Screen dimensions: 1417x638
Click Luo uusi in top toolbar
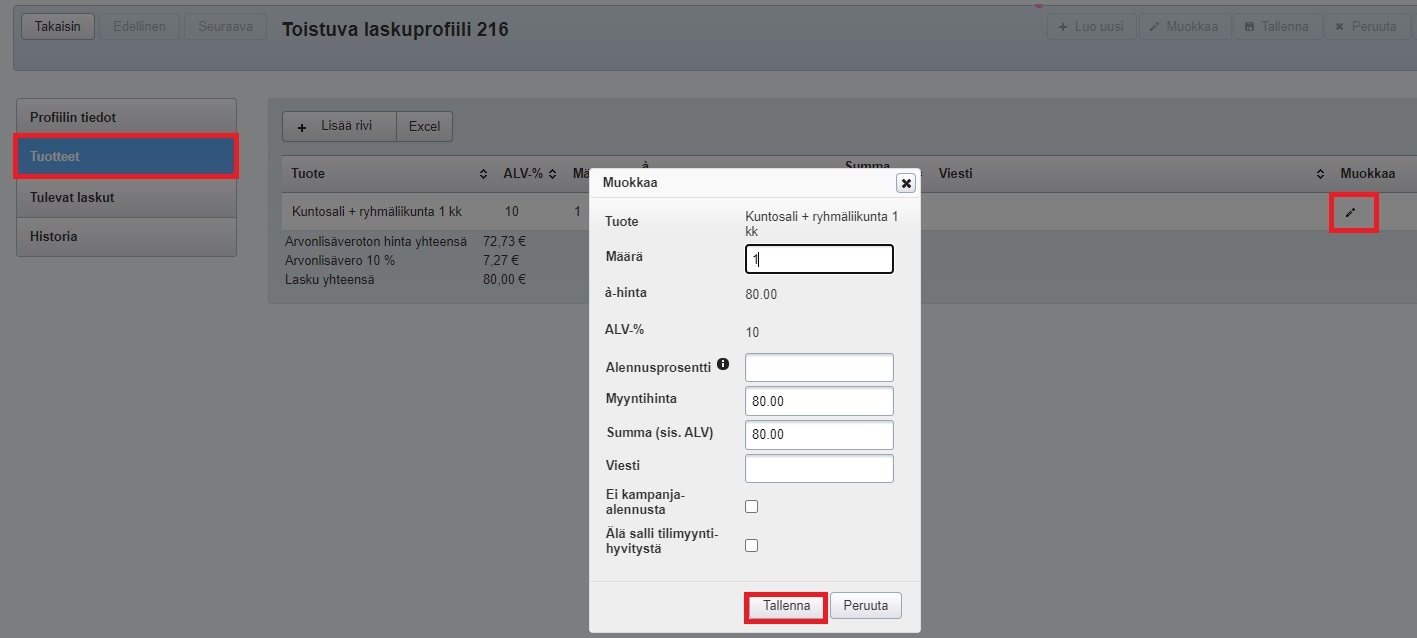1091,27
